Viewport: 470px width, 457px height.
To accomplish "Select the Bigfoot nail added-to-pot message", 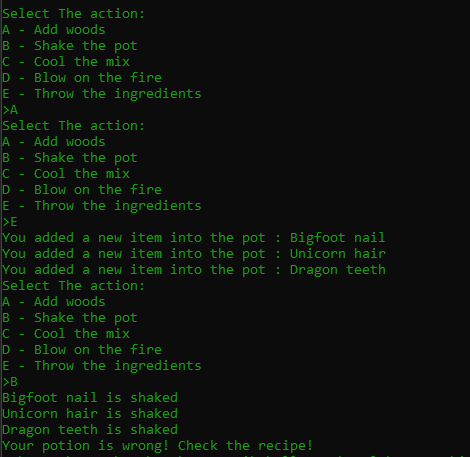I will point(194,238).
